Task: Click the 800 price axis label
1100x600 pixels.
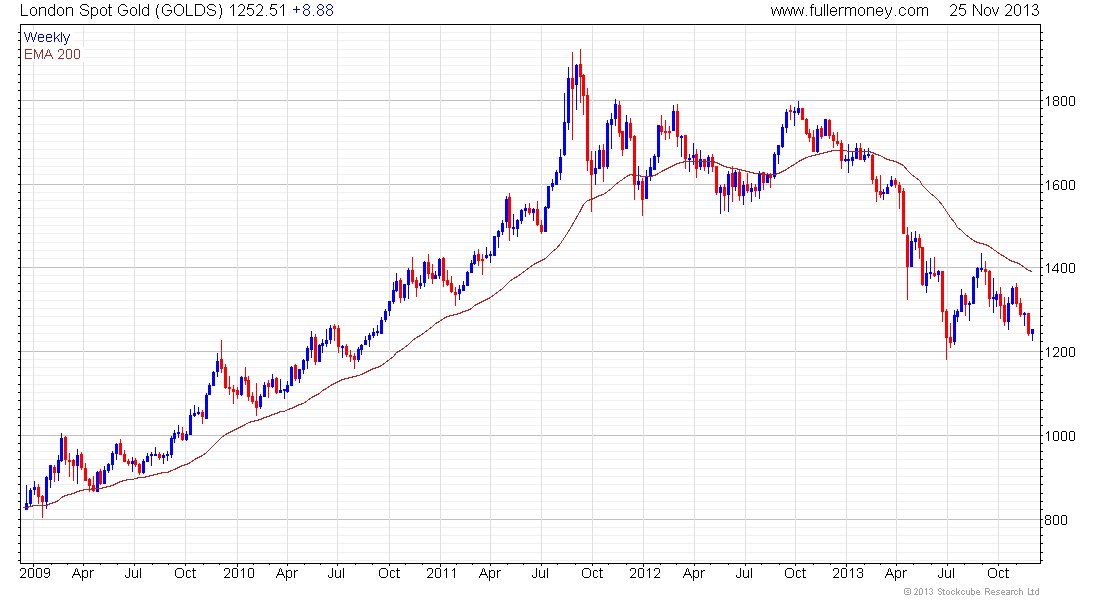Action: point(1057,520)
